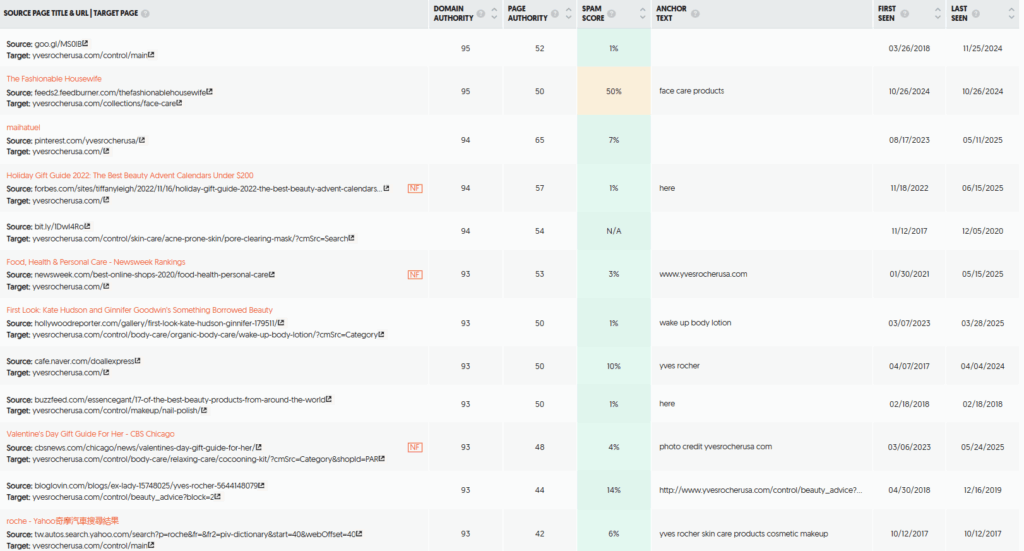The height and width of the screenshot is (551, 1024).
Task: Open the Spam Score help tooltip icon
Action: pyautogui.click(x=611, y=14)
